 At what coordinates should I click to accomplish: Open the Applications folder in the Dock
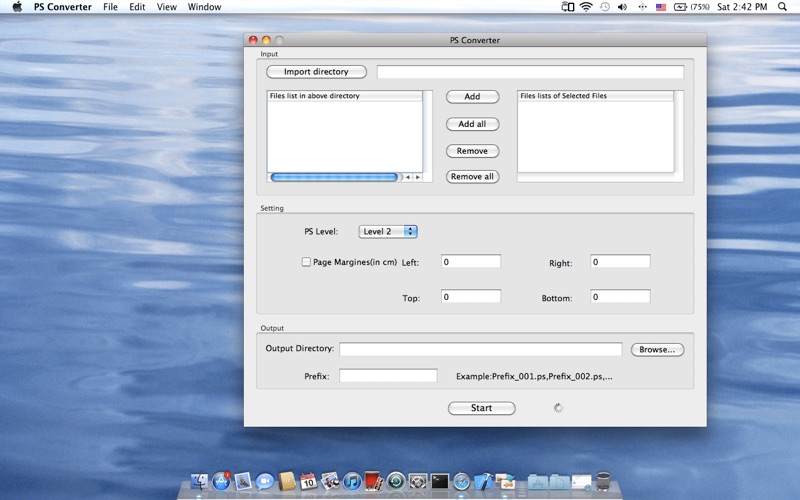(x=537, y=481)
